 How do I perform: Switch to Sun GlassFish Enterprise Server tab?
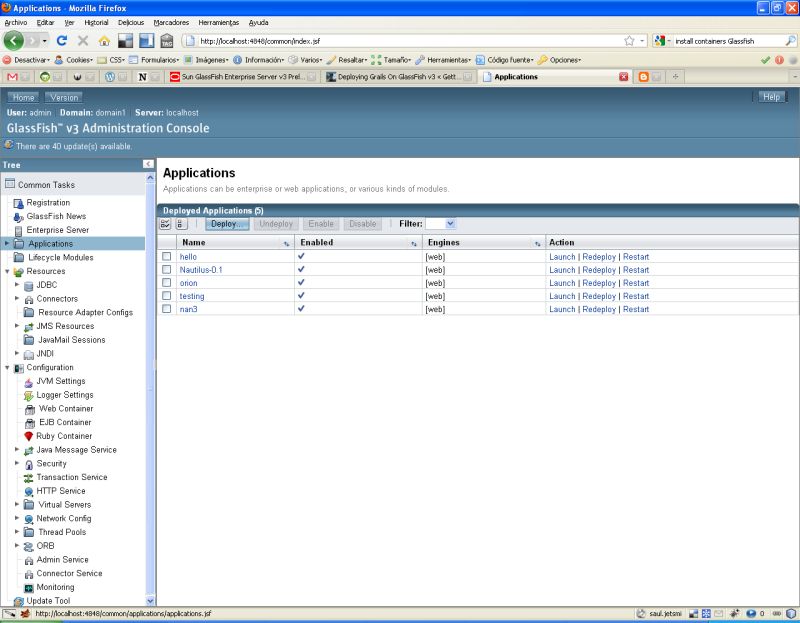[242, 77]
